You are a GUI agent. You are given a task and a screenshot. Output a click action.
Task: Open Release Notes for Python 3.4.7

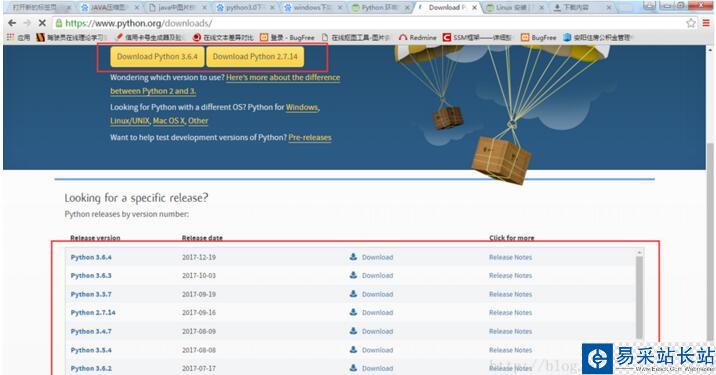510,331
